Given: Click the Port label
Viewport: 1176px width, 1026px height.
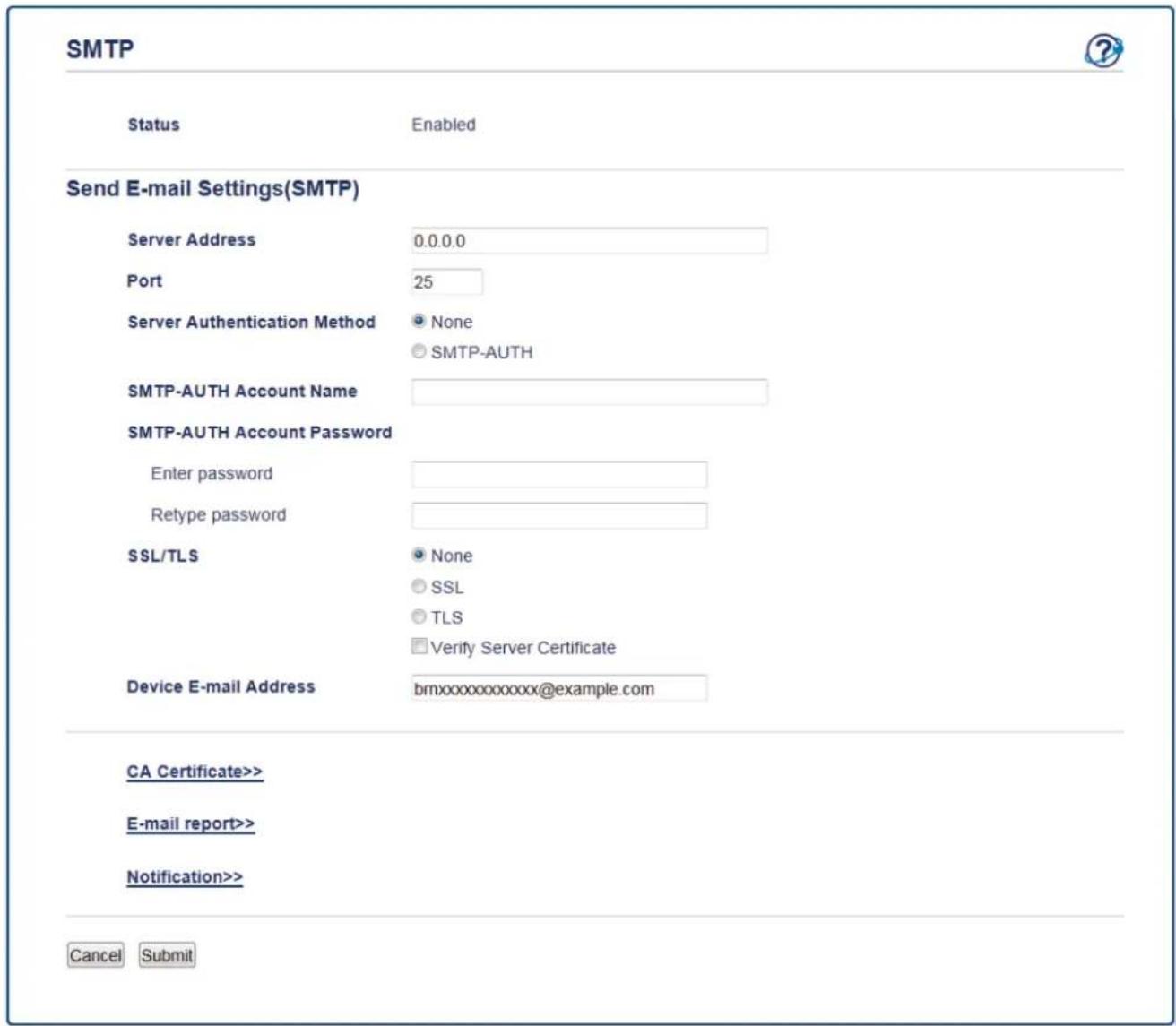Looking at the screenshot, I should pyautogui.click(x=144, y=280).
